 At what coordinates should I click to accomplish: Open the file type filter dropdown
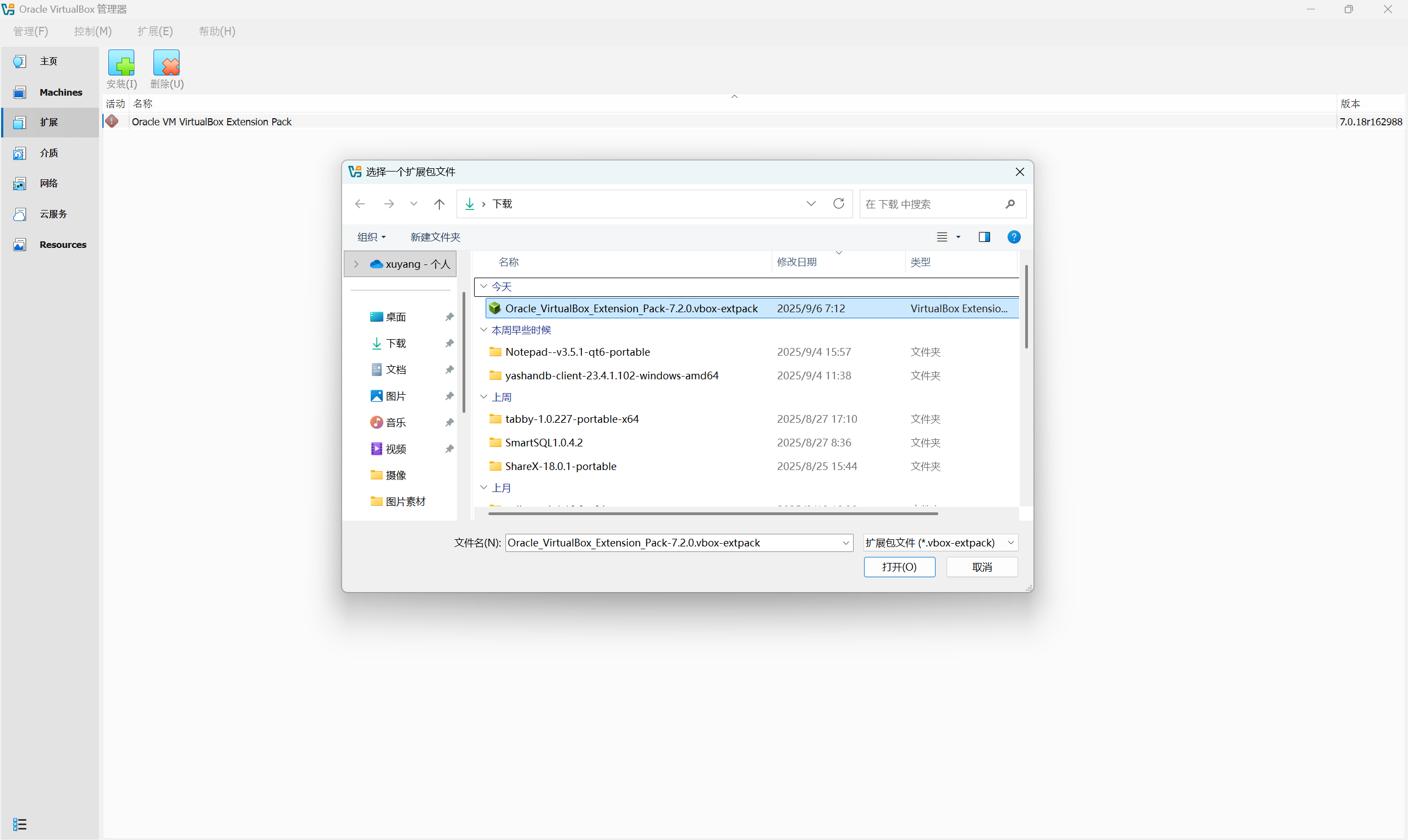(940, 543)
